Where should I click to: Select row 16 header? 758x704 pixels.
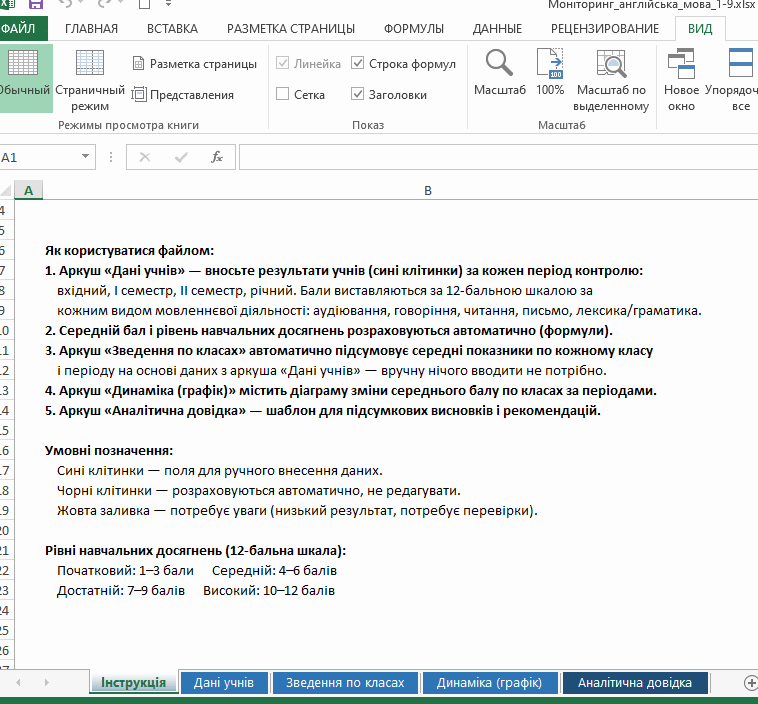click(5, 450)
